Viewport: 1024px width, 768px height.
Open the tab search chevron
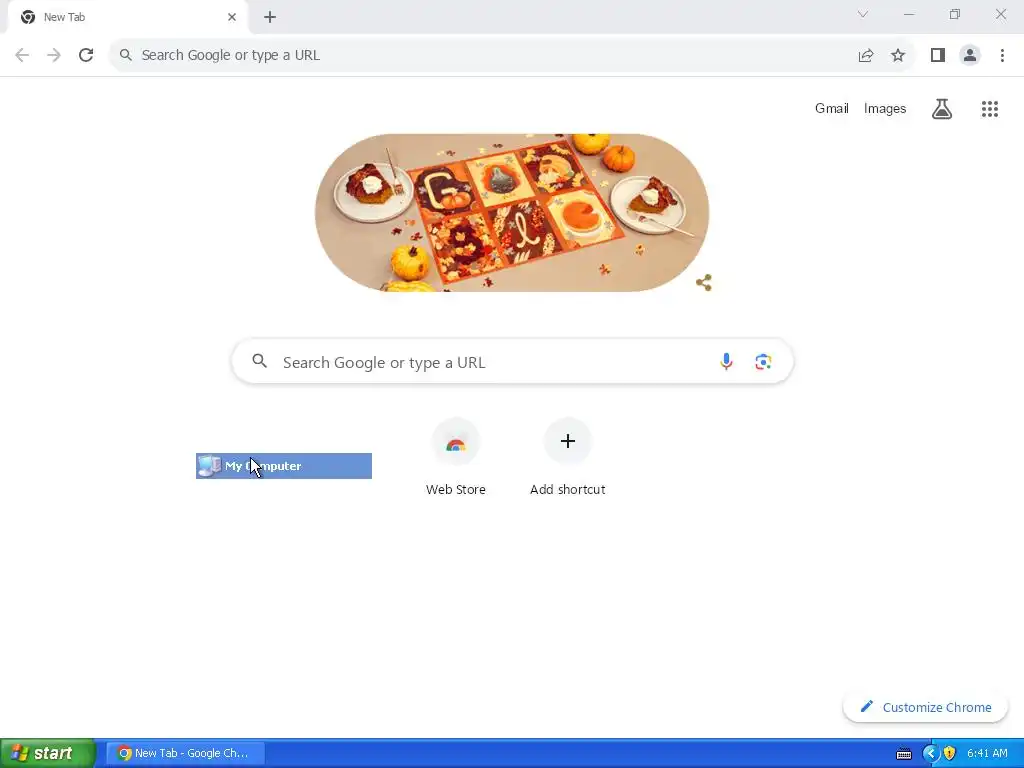tap(863, 14)
